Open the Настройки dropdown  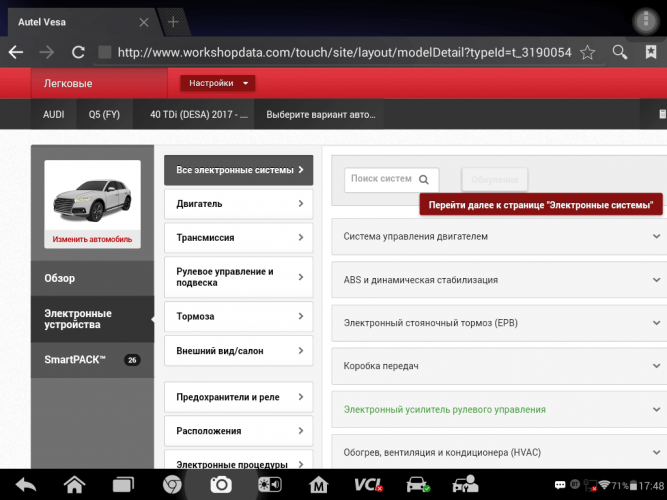tap(218, 83)
